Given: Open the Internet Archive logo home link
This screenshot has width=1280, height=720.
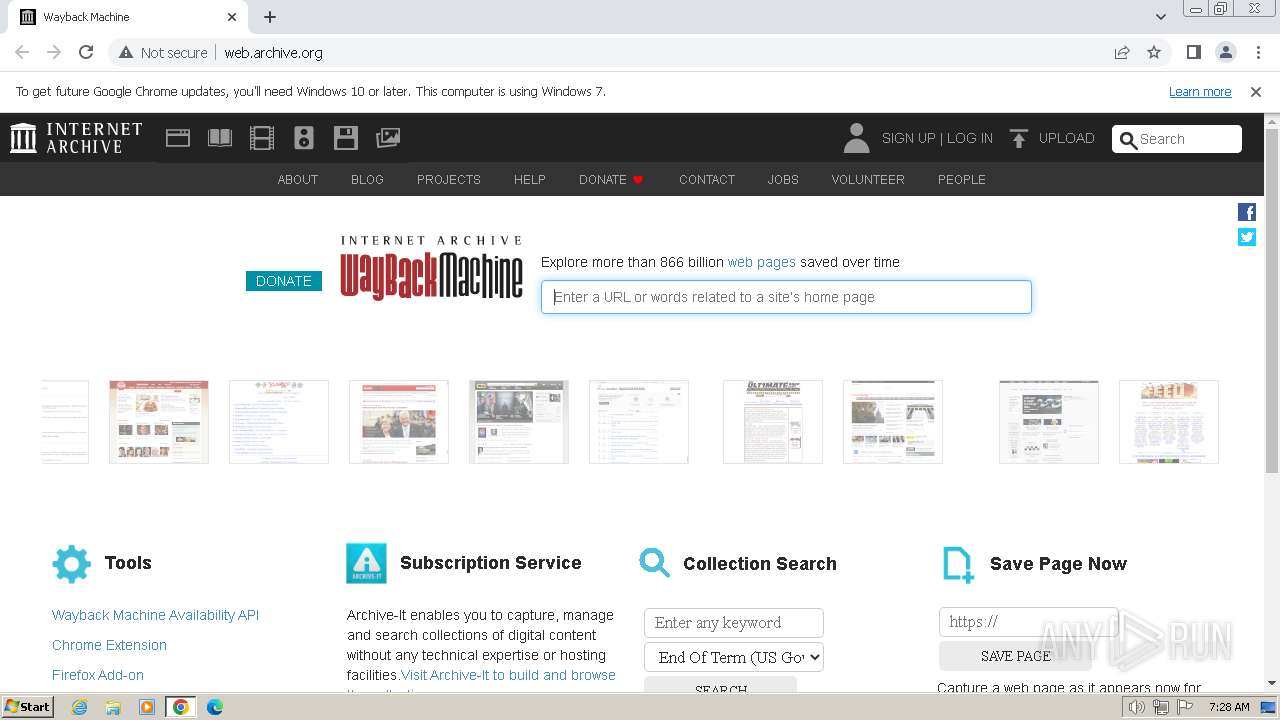Looking at the screenshot, I should [76, 138].
